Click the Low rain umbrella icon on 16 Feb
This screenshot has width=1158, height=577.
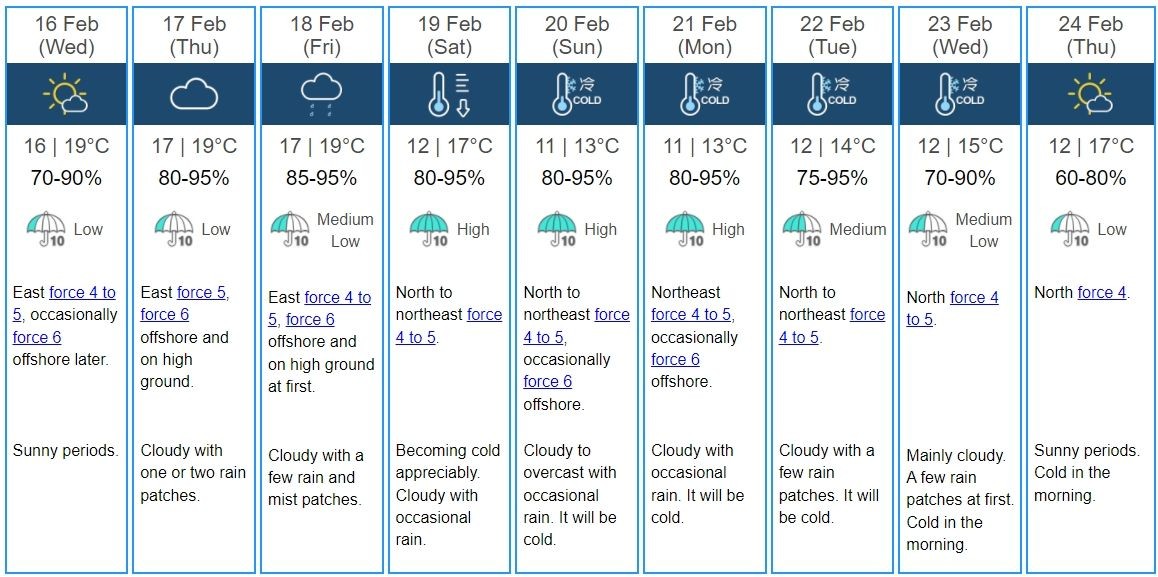click(x=46, y=230)
